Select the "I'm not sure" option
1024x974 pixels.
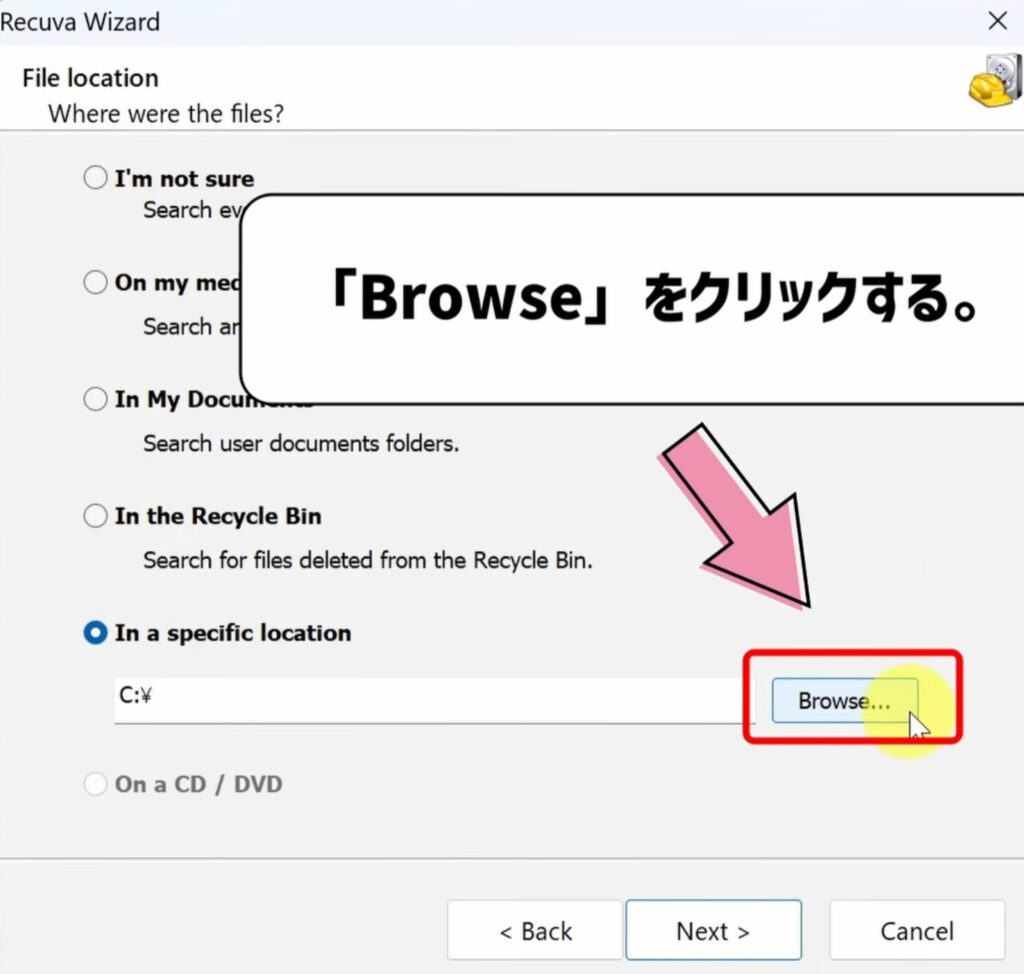95,177
